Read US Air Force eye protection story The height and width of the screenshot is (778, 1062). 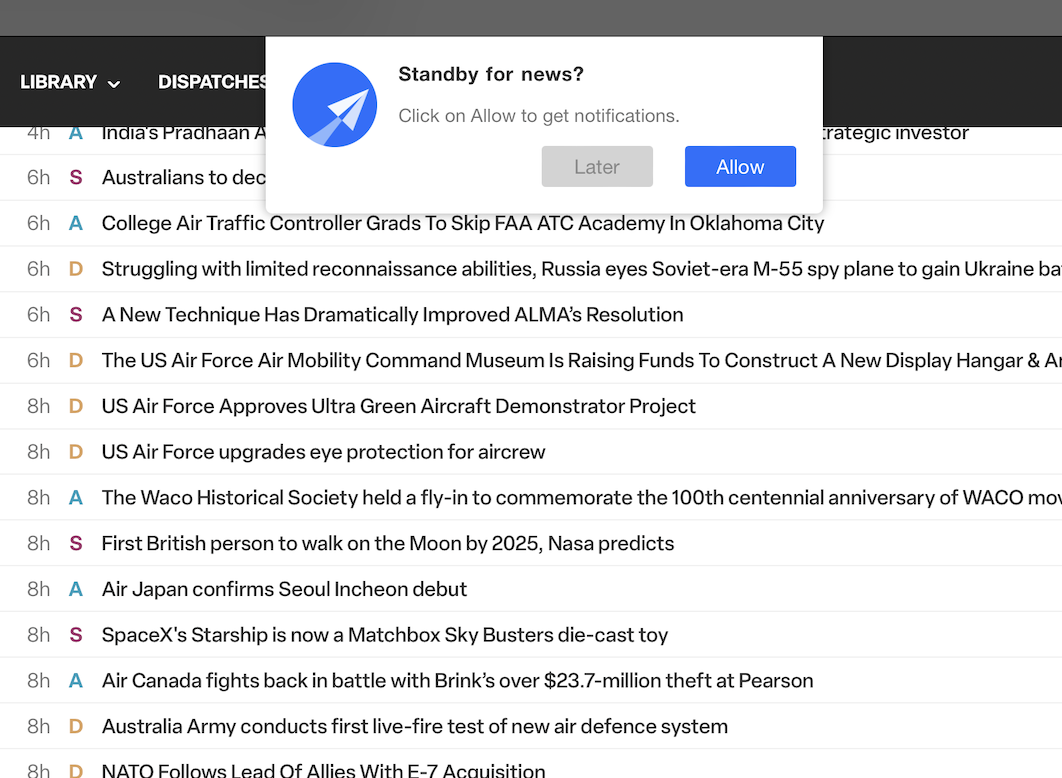pos(323,452)
